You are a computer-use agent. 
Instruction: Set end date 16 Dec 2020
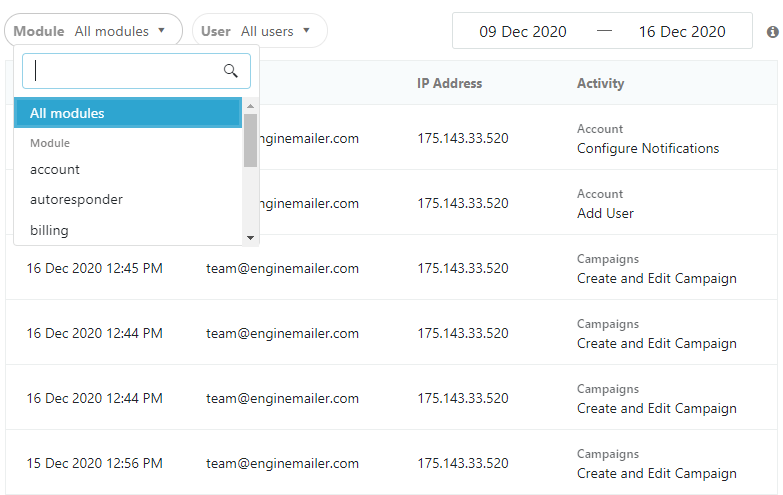tap(682, 31)
